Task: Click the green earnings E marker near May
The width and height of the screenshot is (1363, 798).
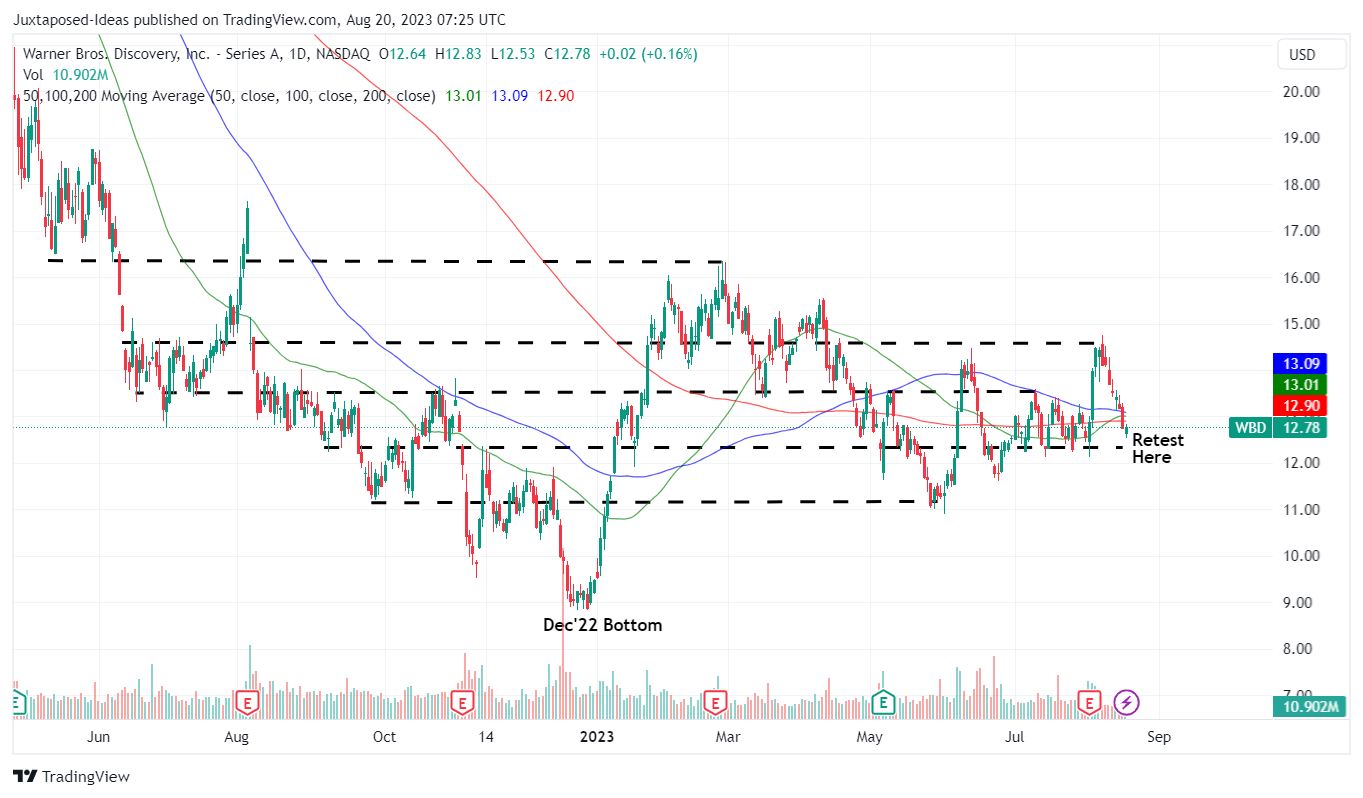Action: click(883, 702)
